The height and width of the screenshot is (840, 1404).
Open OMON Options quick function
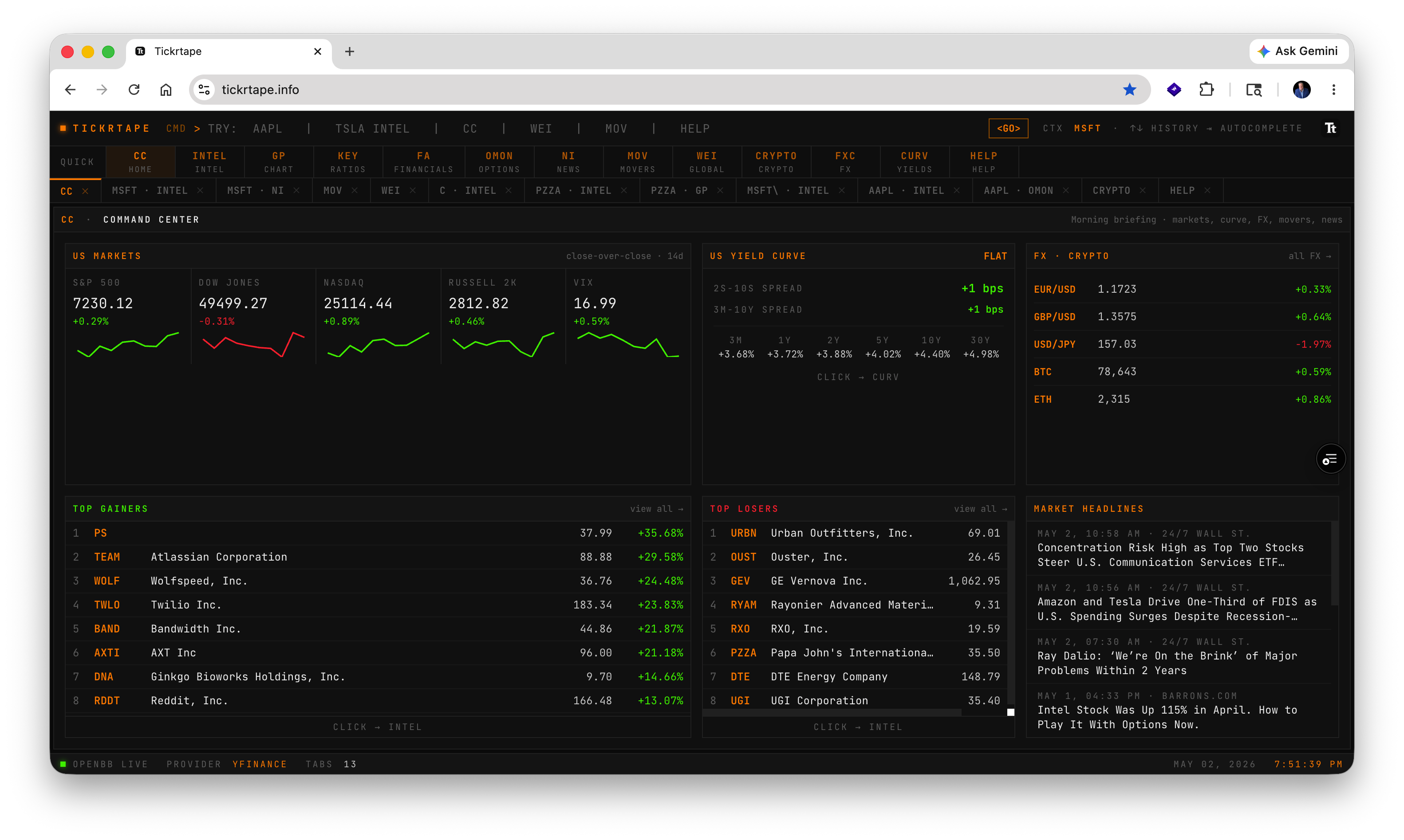[x=499, y=162]
